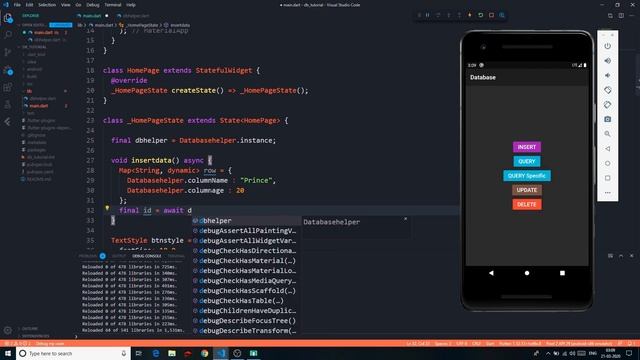Open Chrome from the taskbar

[x=204, y=353]
